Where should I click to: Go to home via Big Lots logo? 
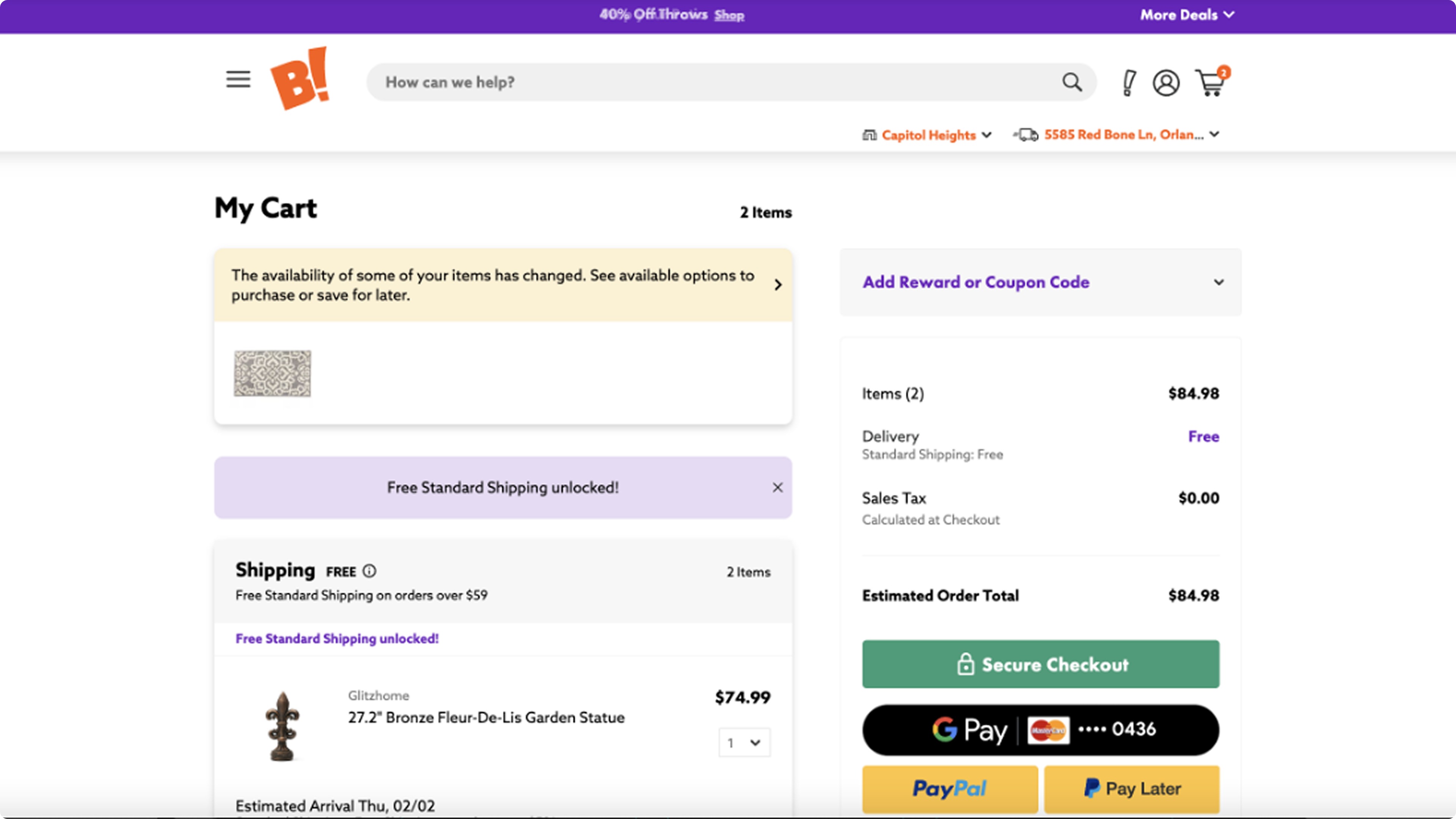click(300, 78)
